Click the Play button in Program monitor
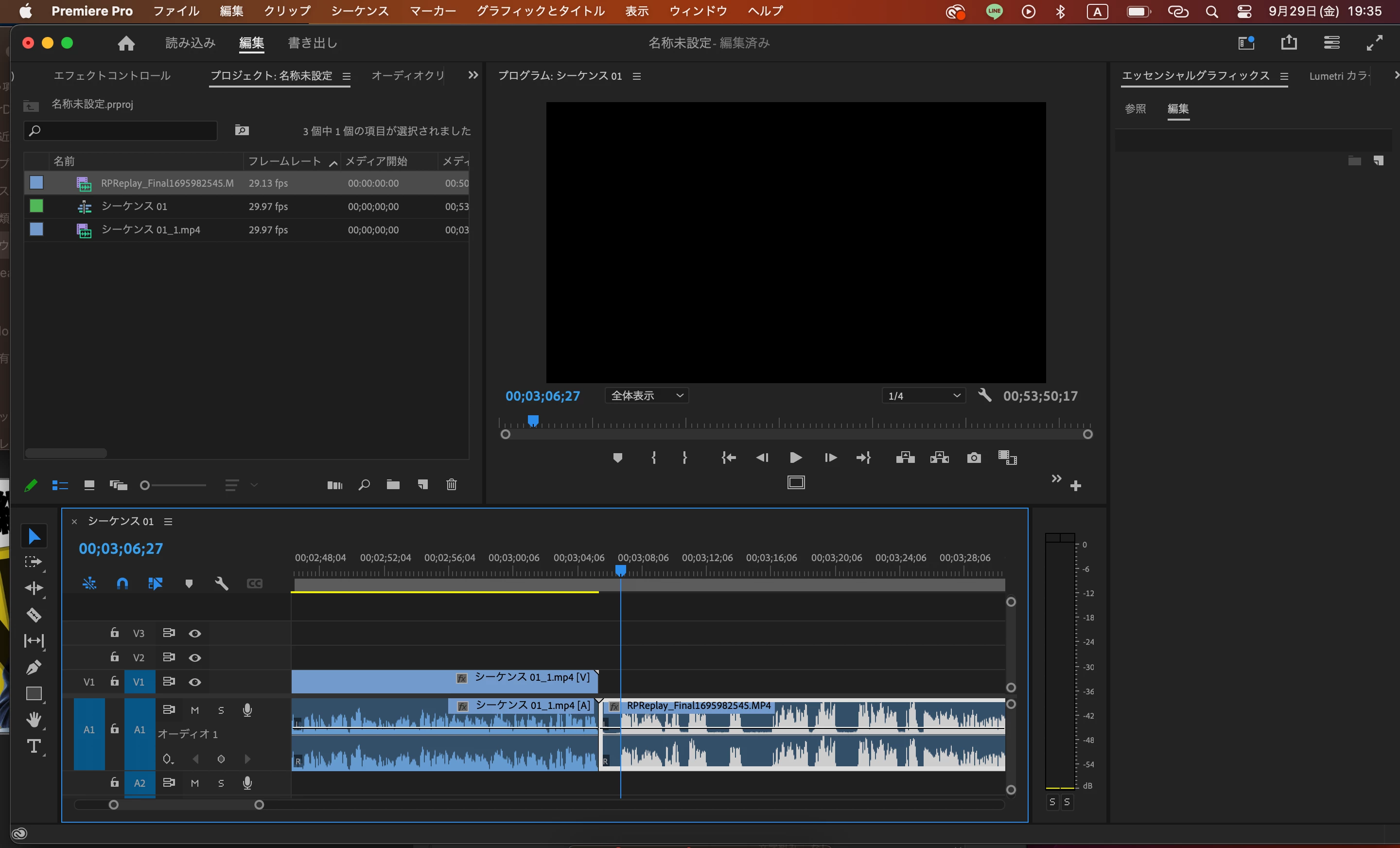This screenshot has height=848, width=1400. point(795,458)
